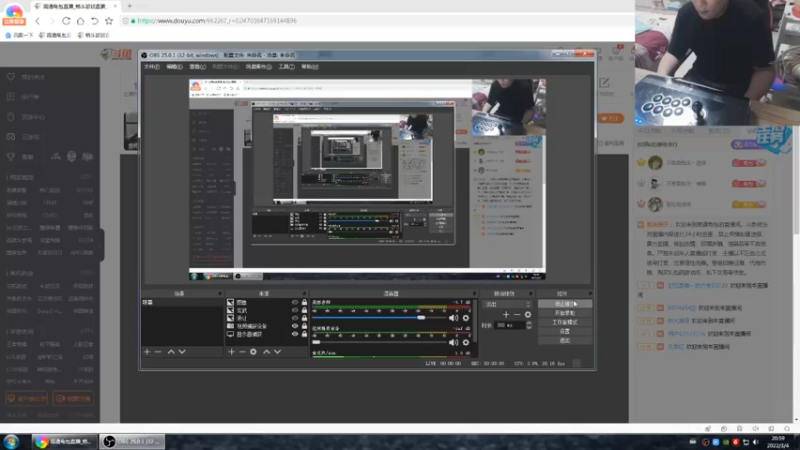This screenshot has width=800, height=450.
Task: Open settings gear for 桌面音频 mixer channel
Action: point(466,318)
